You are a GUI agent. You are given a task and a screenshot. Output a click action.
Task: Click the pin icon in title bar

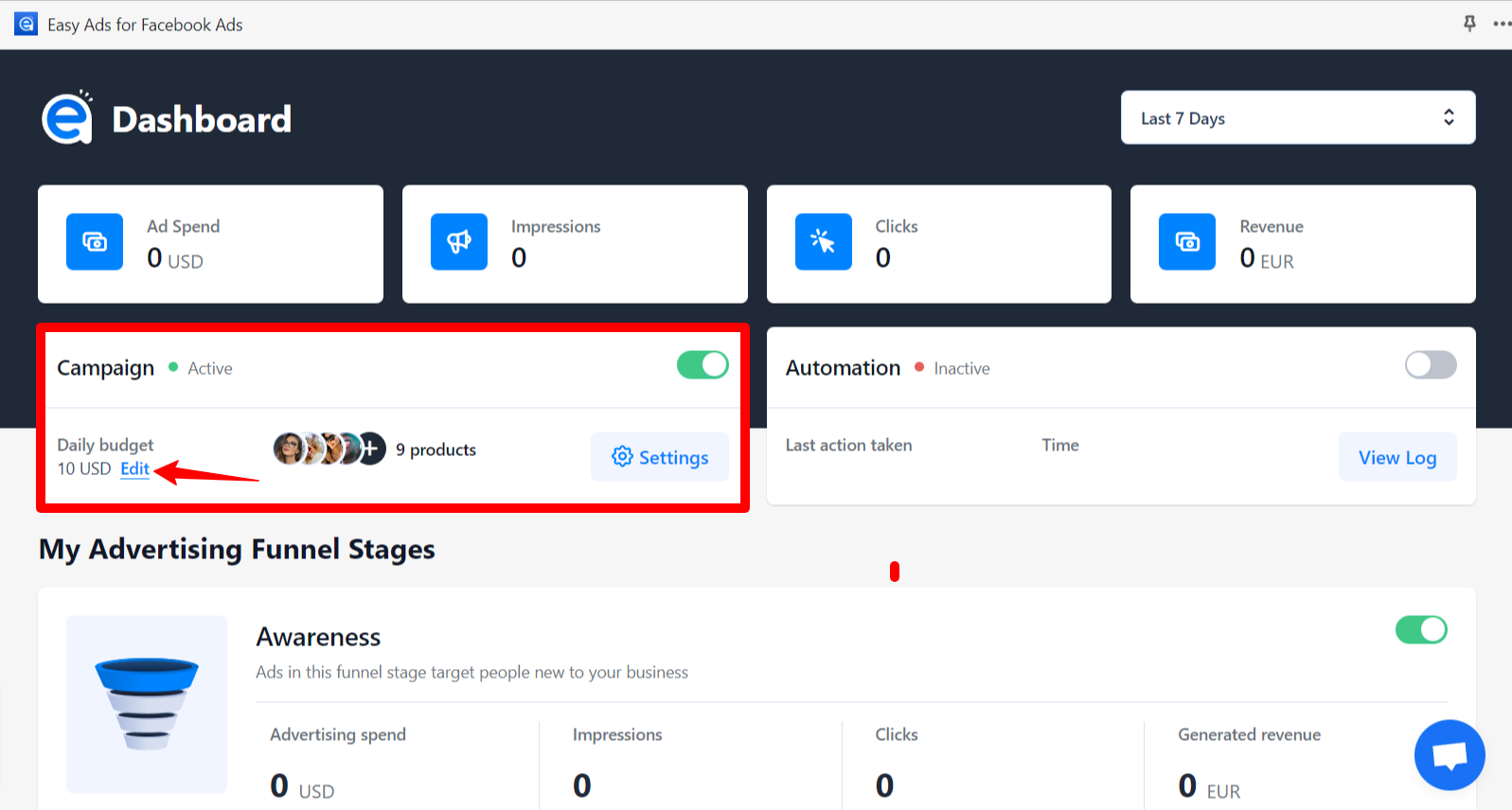pos(1469,24)
